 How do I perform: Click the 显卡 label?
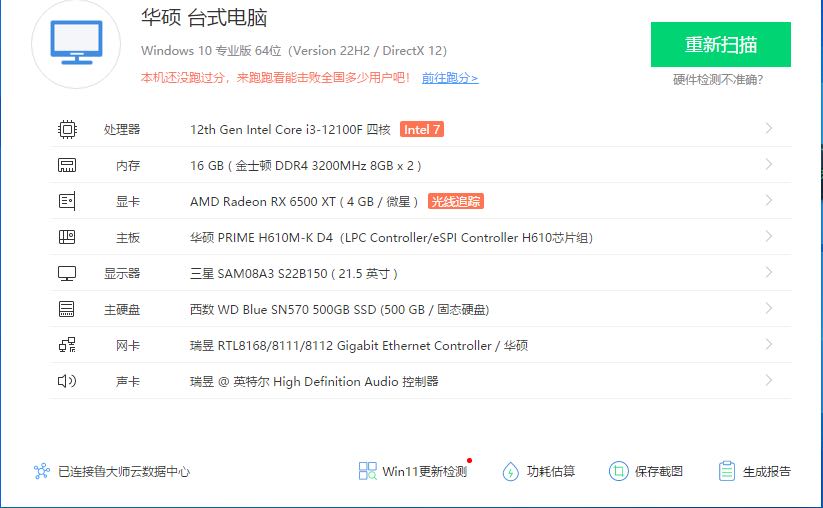pyautogui.click(x=128, y=202)
